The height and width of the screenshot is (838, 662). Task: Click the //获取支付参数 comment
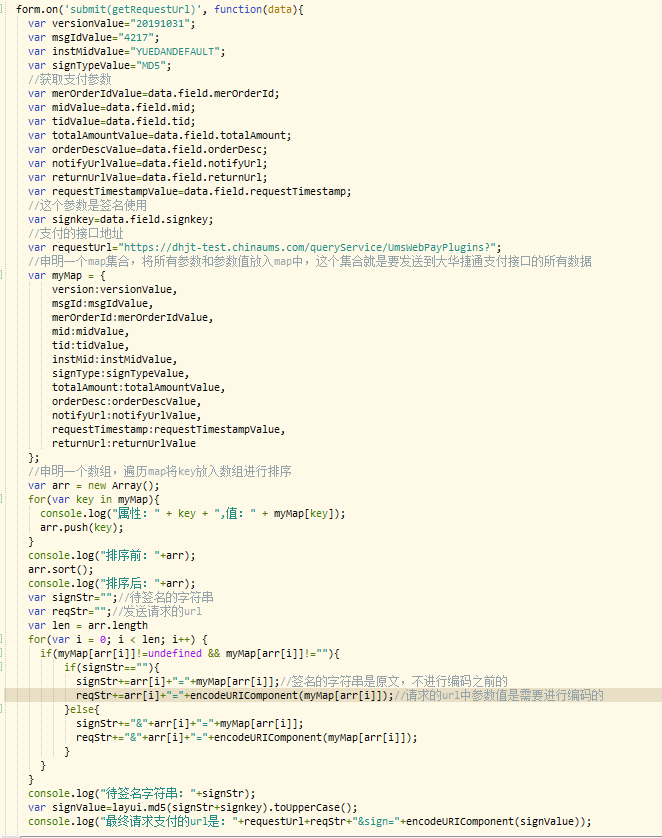click(x=70, y=78)
